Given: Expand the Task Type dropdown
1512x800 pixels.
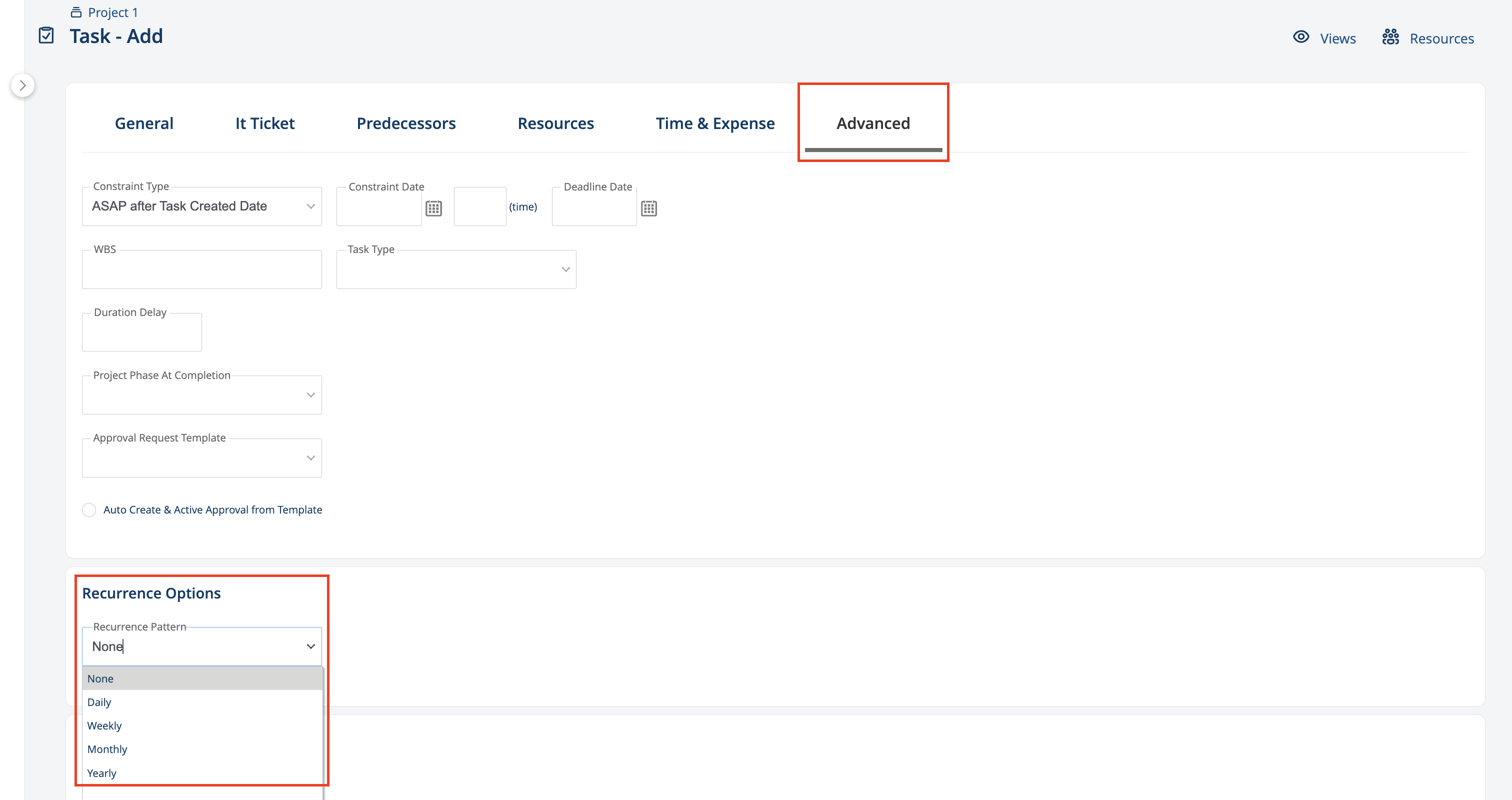Looking at the screenshot, I should click(455, 269).
